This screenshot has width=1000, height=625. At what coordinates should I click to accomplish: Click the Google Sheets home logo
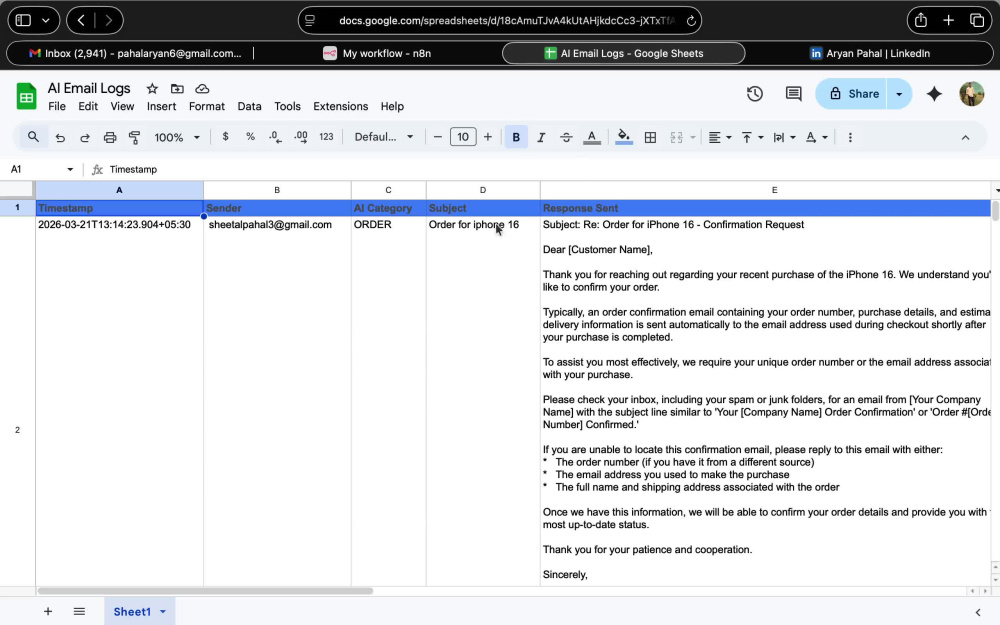26,96
